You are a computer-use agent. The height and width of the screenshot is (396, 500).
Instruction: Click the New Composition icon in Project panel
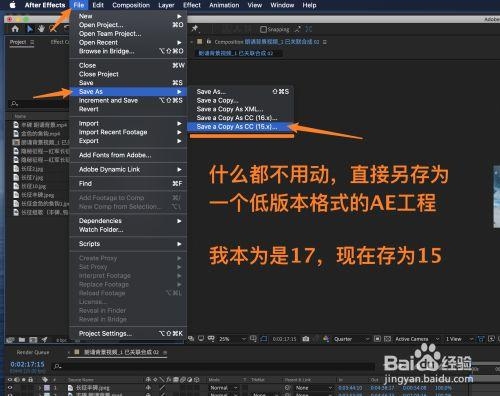[33, 340]
